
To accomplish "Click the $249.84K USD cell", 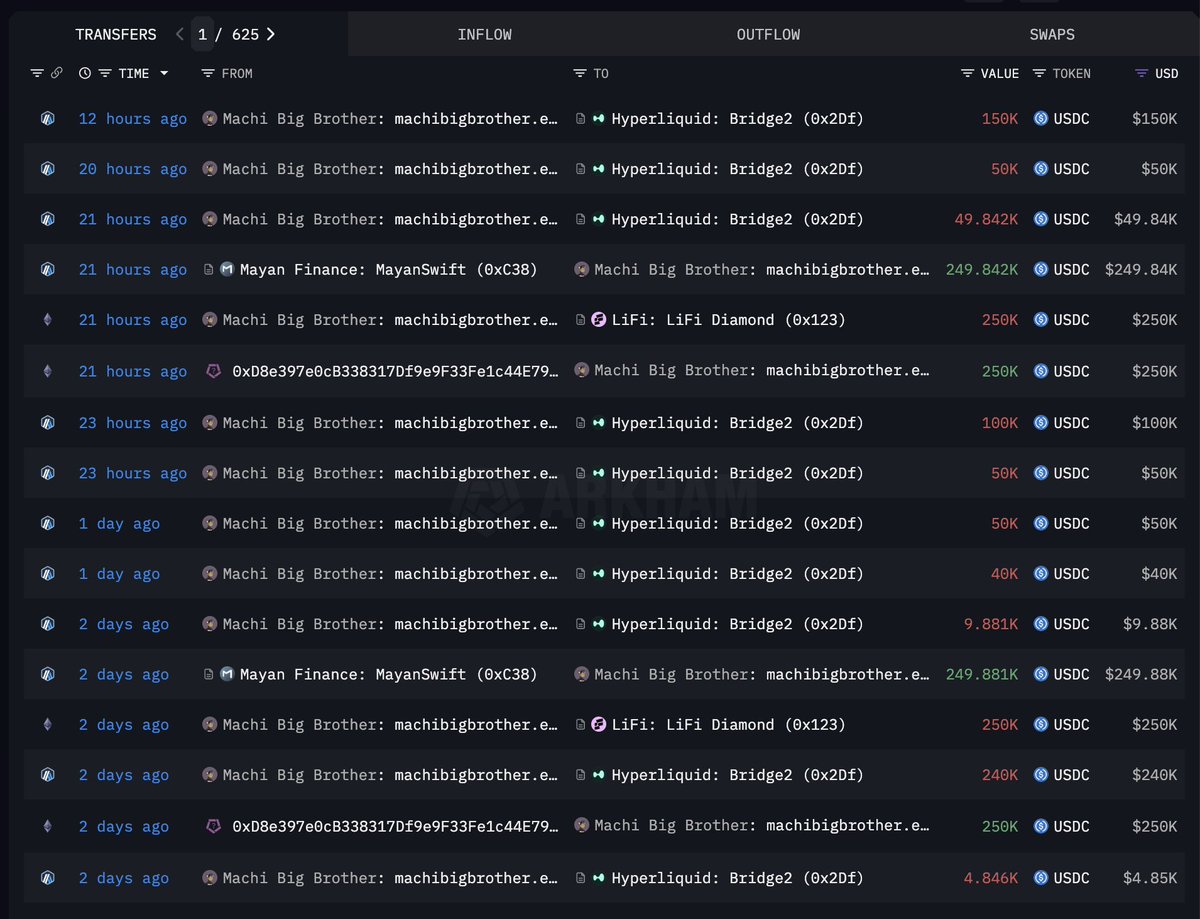I will (1141, 269).
